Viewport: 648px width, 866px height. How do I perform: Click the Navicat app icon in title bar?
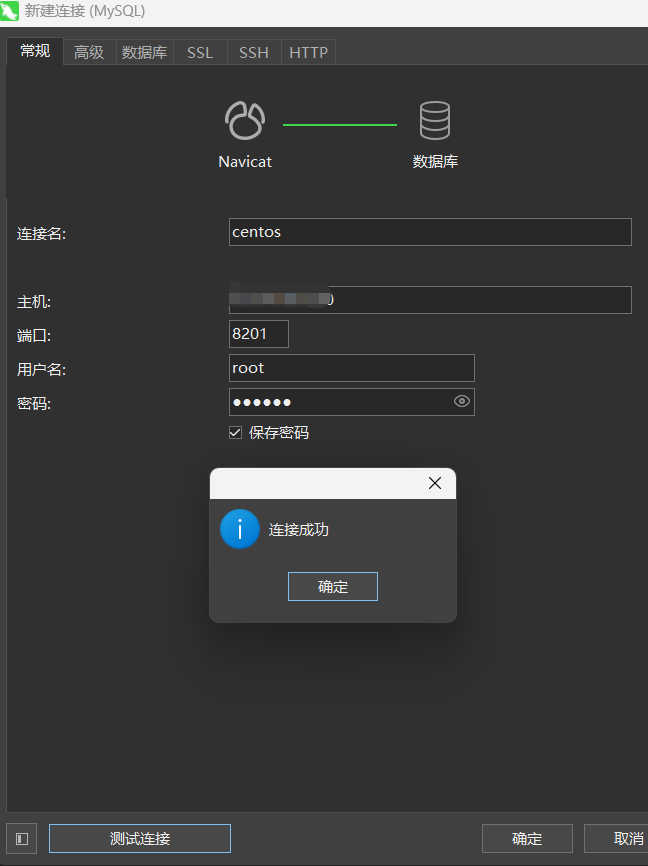click(x=9, y=11)
